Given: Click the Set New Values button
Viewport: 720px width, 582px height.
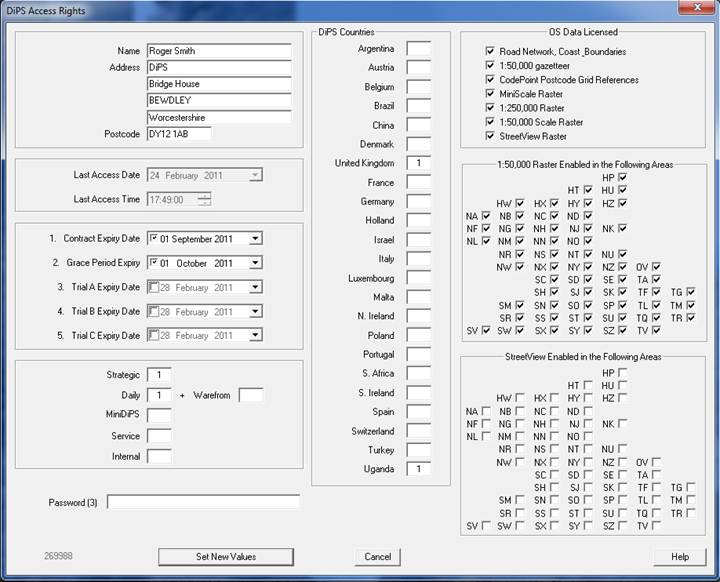Looking at the screenshot, I should 226,557.
